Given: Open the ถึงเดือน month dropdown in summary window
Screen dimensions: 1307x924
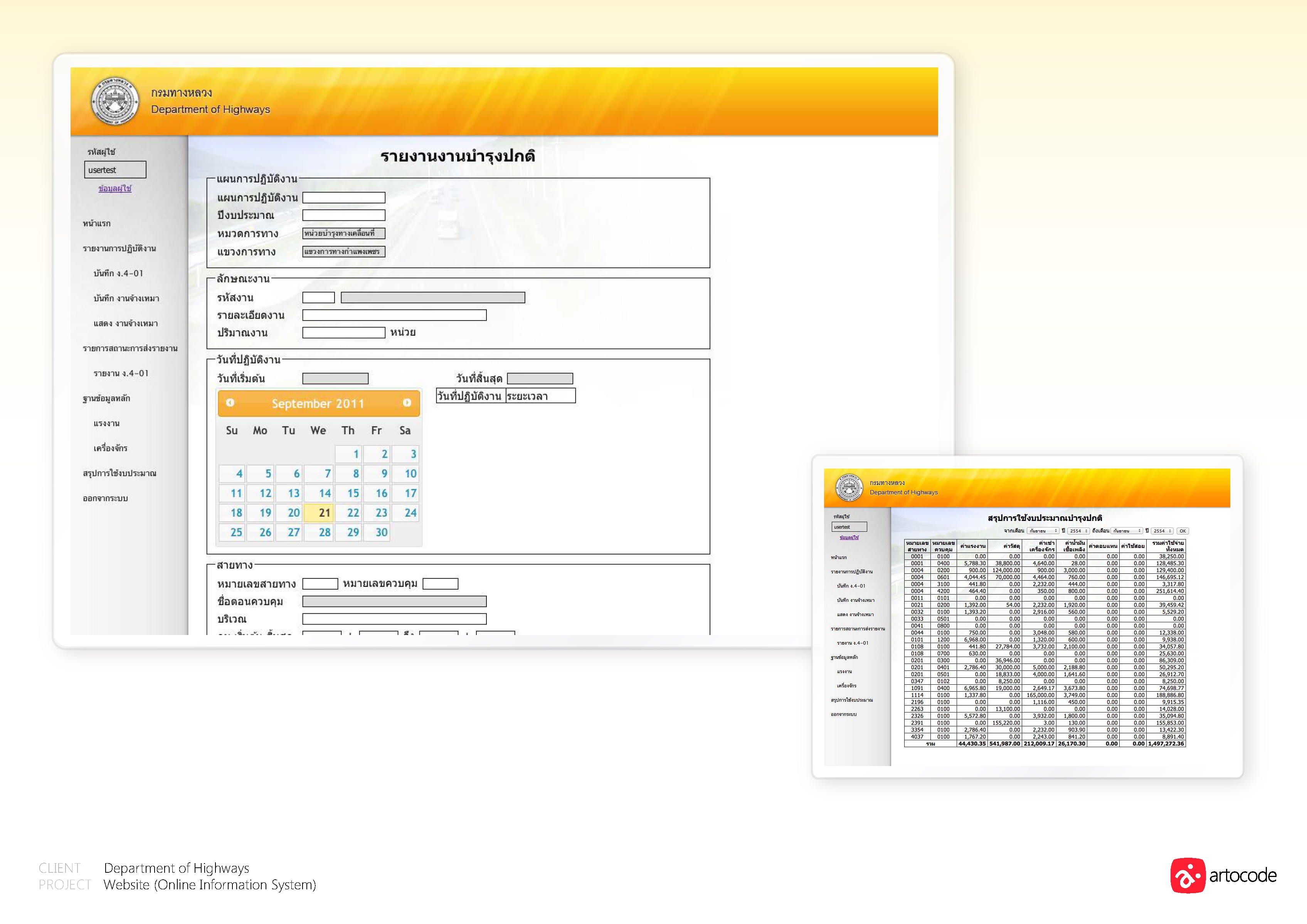Looking at the screenshot, I should [x=1127, y=531].
